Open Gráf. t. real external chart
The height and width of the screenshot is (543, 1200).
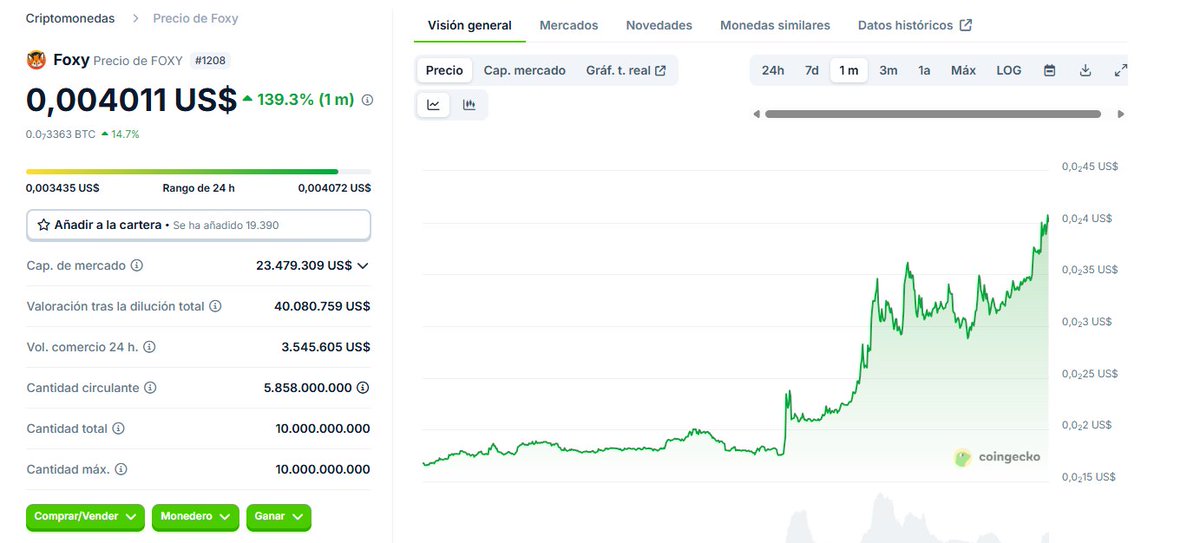[x=627, y=70]
